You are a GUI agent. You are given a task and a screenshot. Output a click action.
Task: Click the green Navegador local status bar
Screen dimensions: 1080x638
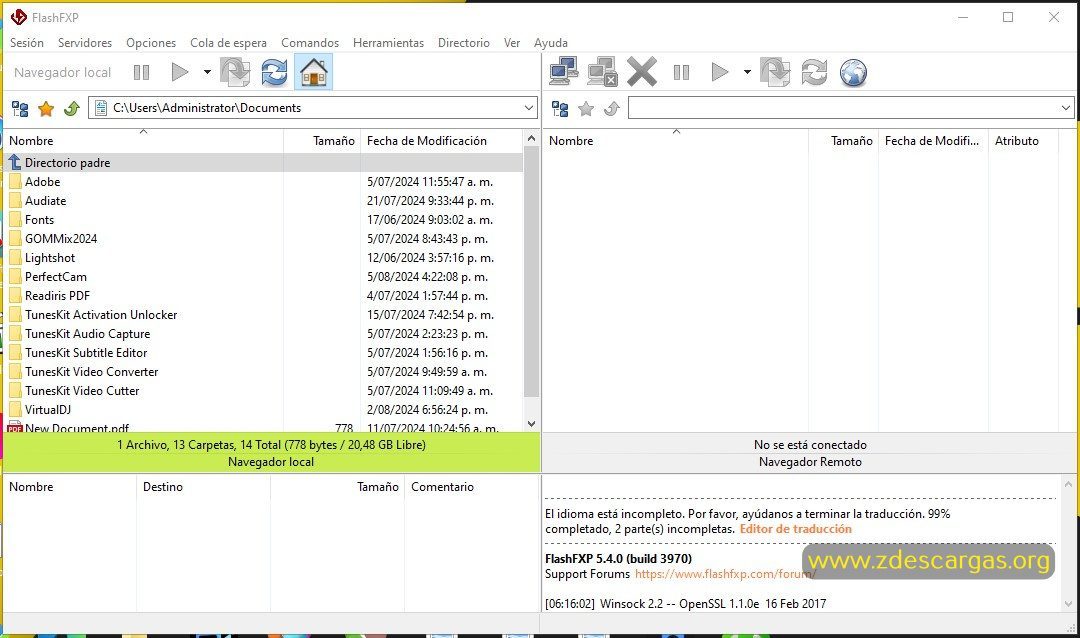coord(271,453)
